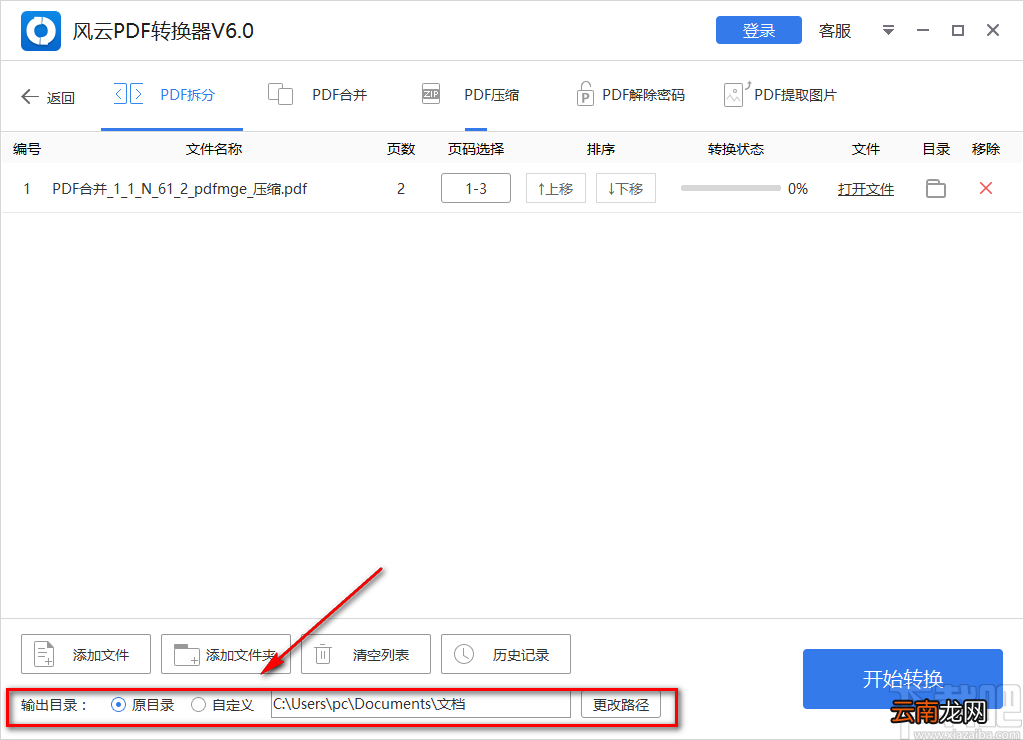The width and height of the screenshot is (1024, 740).
Task: Open 历史记录 history
Action: [x=505, y=654]
